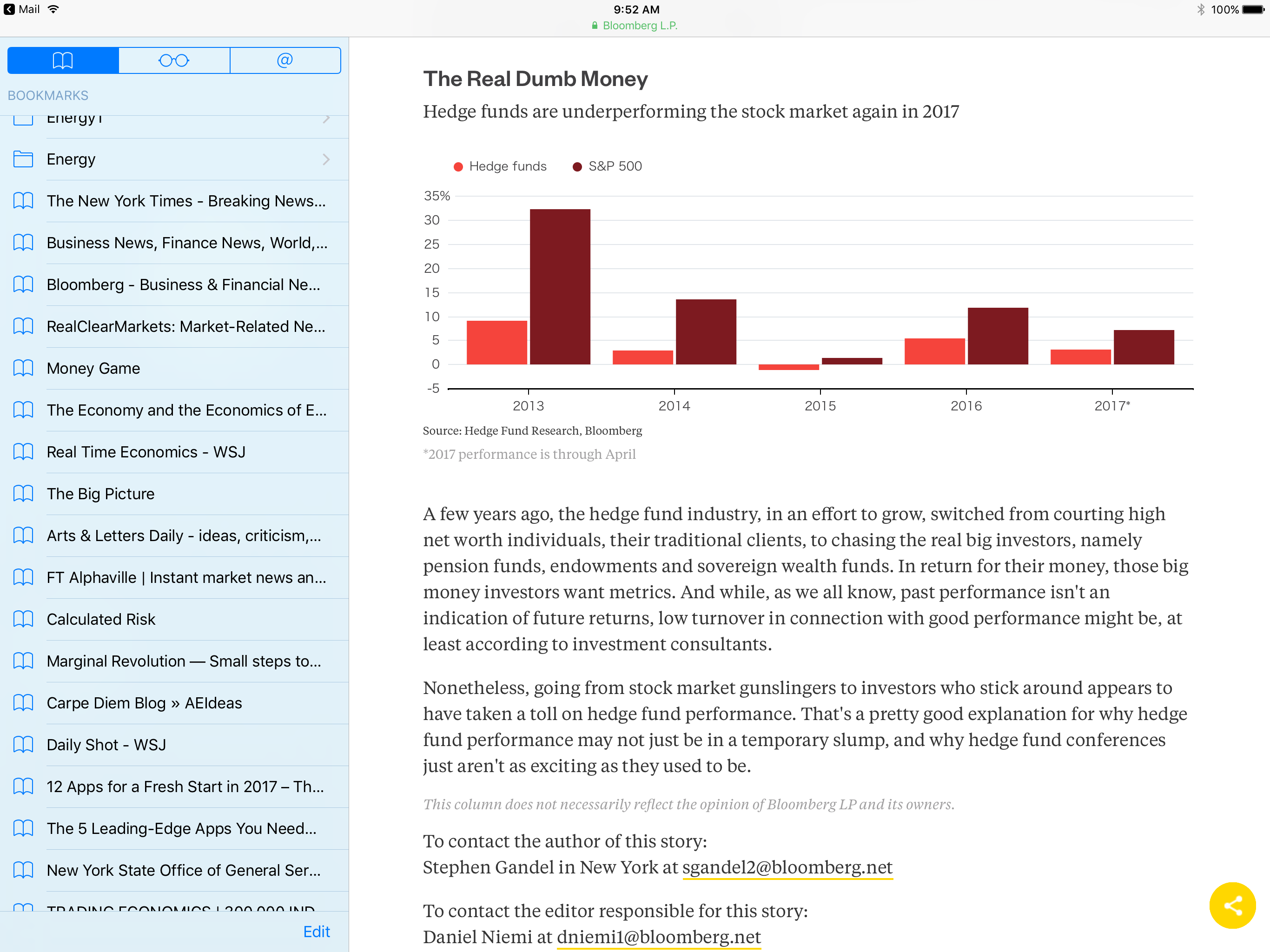Open the Marginal Revolution bookmark
Screen dimensions: 1270x952
coord(184,661)
